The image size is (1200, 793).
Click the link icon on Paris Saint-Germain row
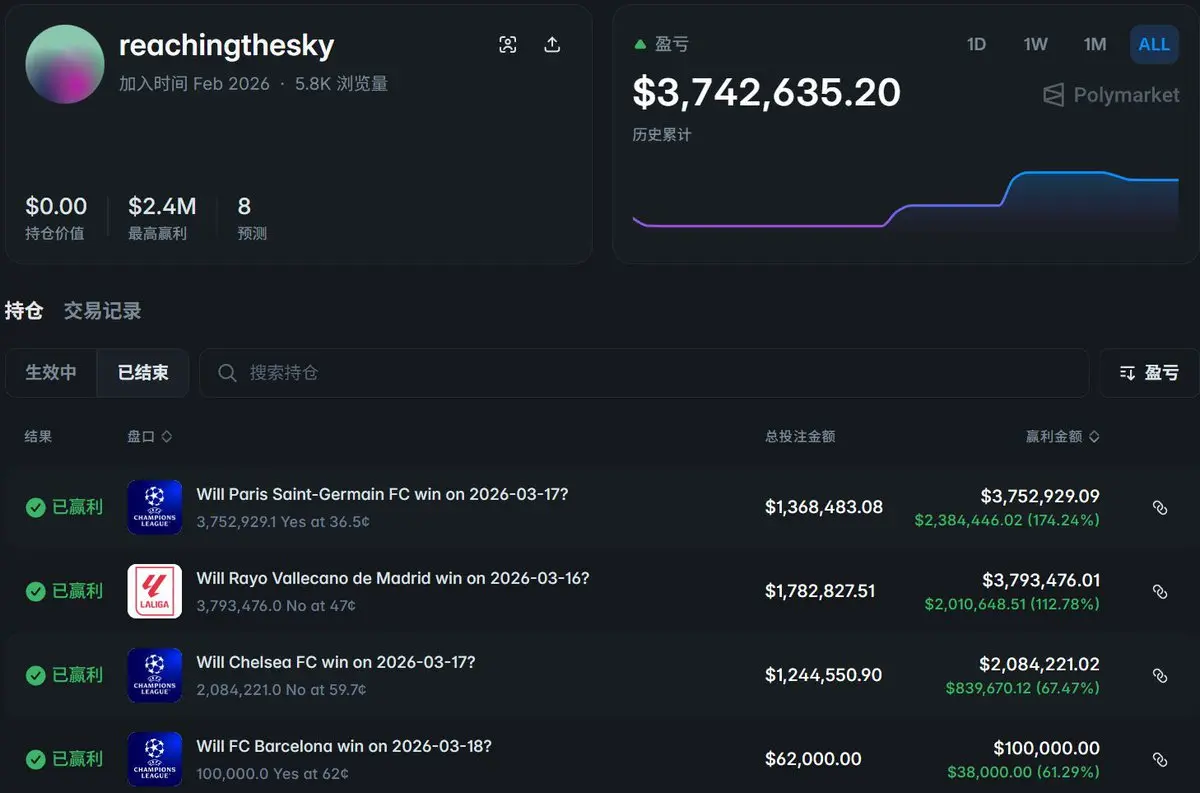point(1160,508)
